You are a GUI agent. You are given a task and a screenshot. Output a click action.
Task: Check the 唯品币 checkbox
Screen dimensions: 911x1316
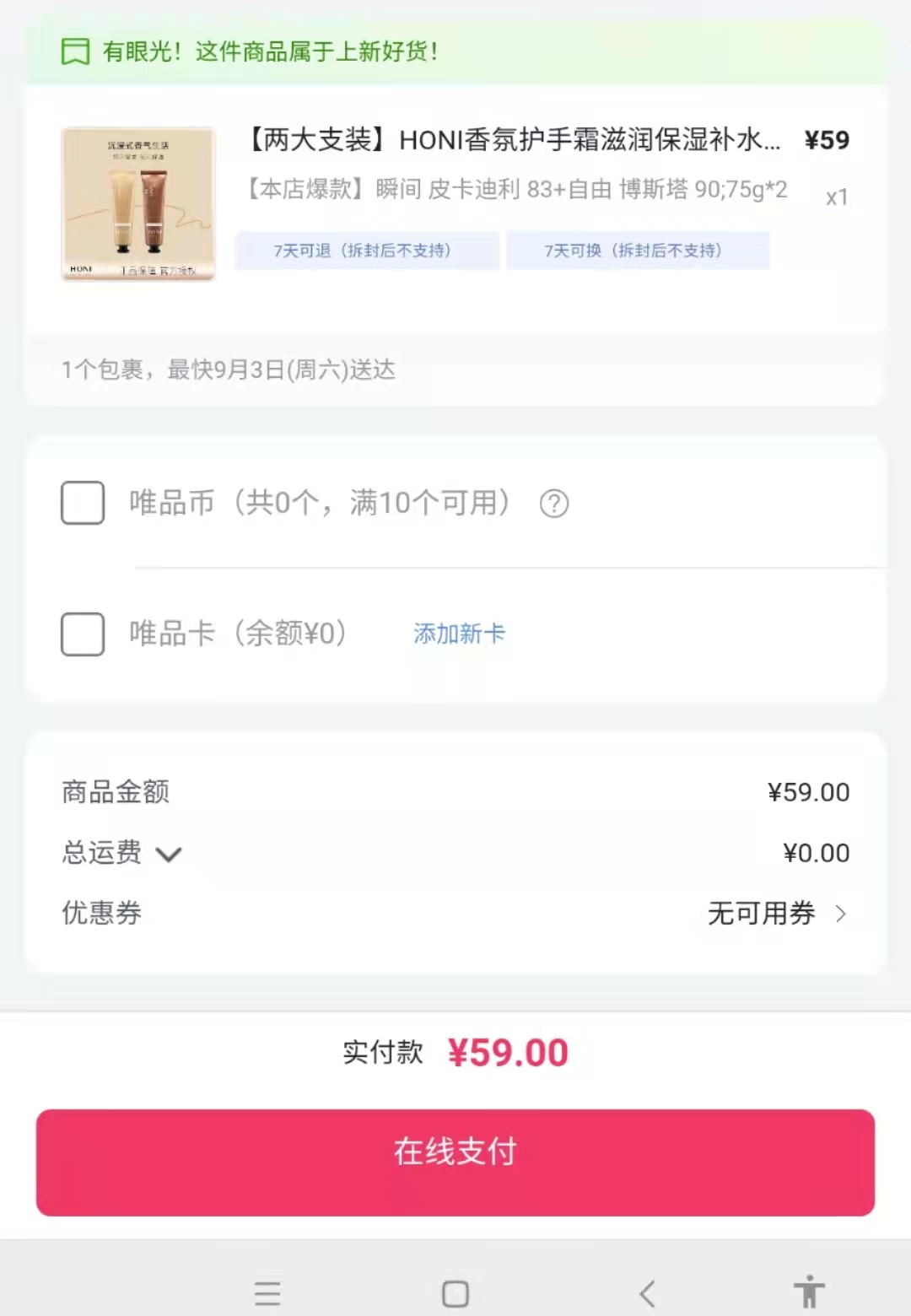83,503
